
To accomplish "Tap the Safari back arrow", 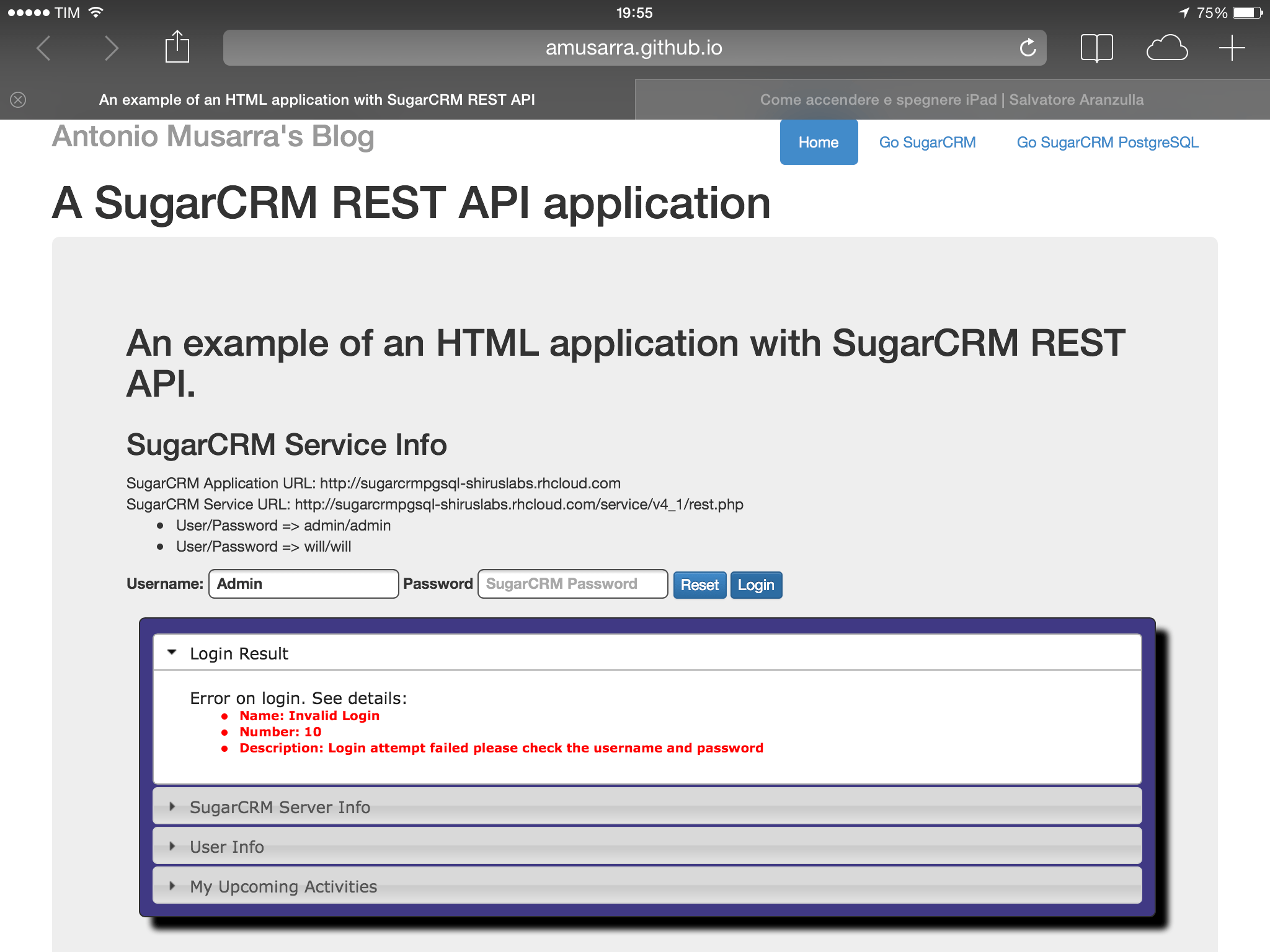I will [43, 48].
